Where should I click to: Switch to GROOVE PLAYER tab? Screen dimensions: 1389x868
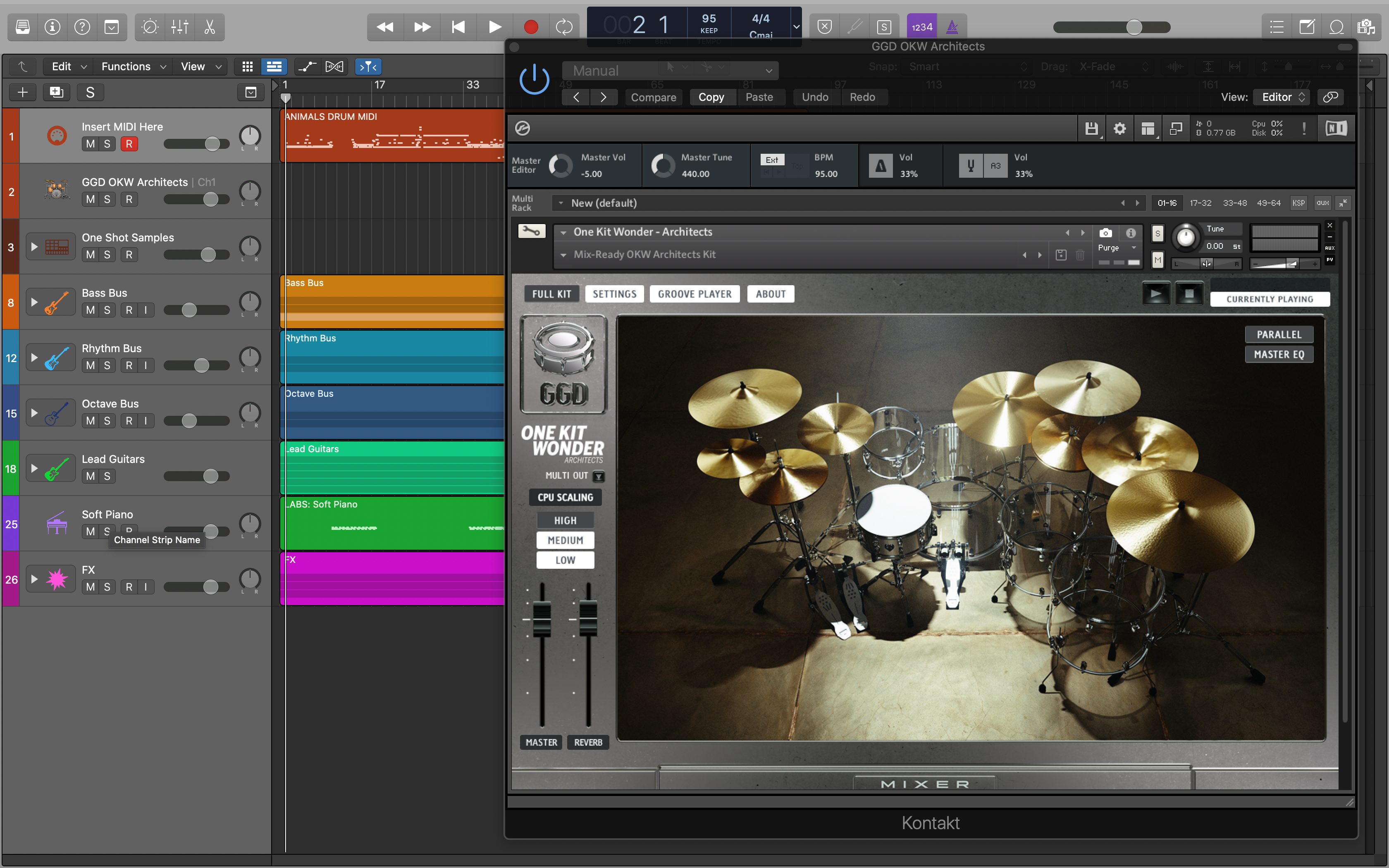695,293
